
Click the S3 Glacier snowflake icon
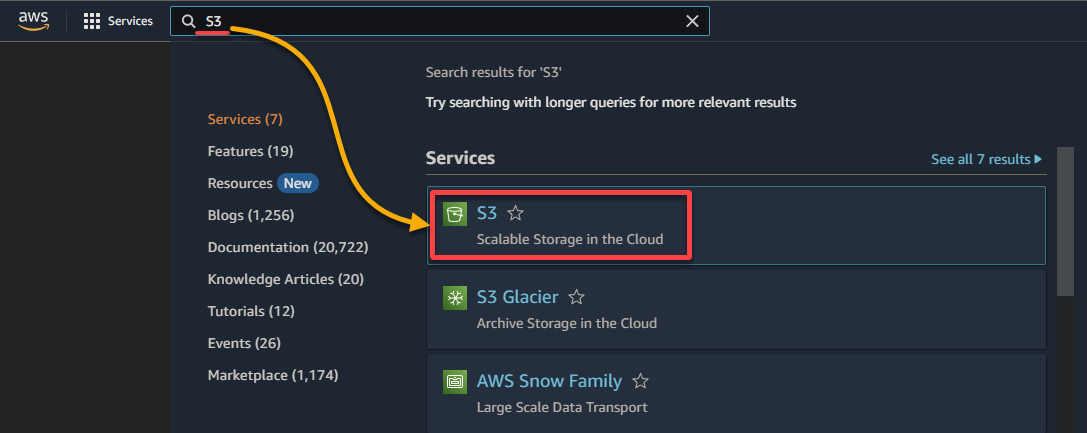[454, 298]
